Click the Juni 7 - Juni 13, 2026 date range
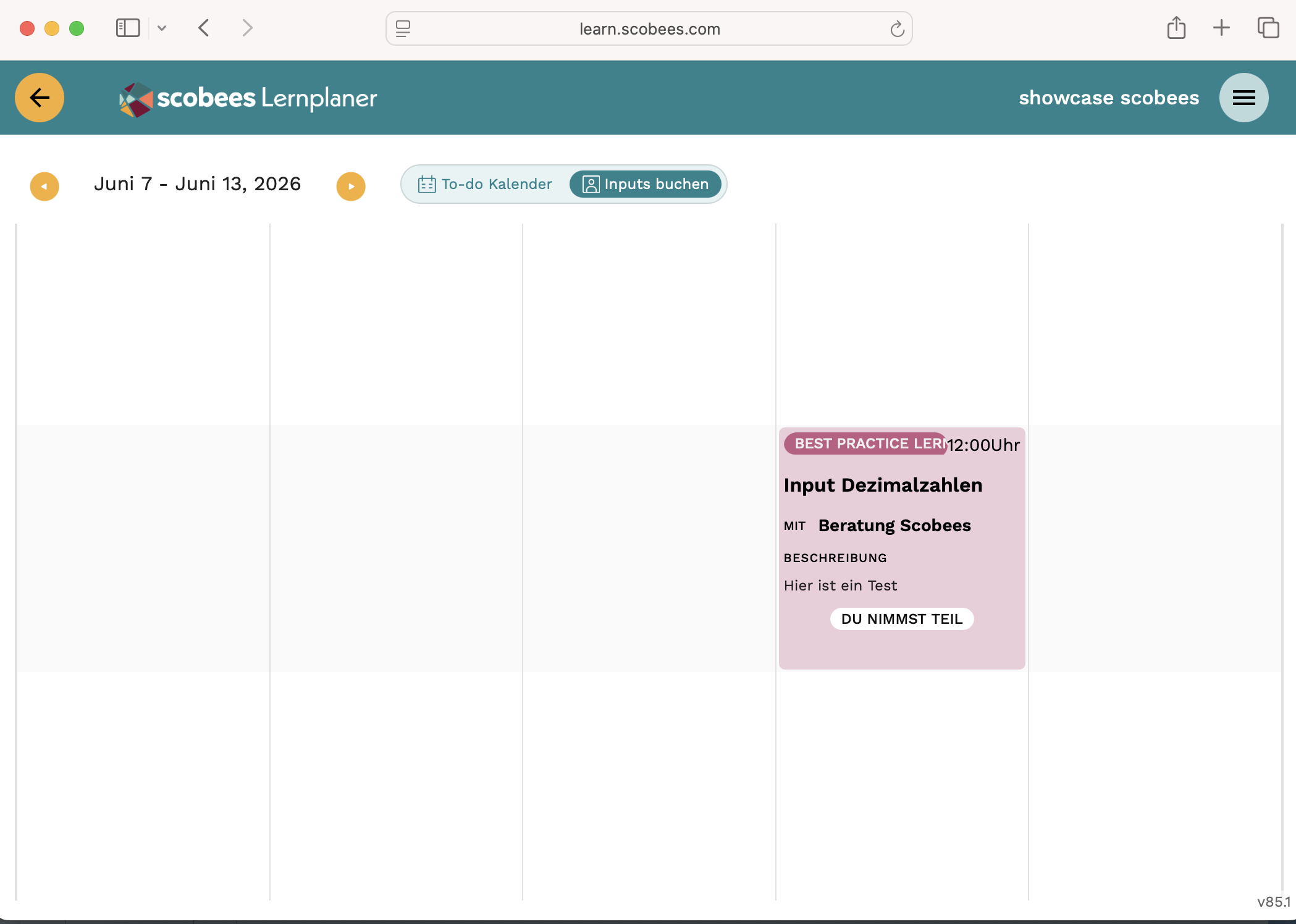Image resolution: width=1296 pixels, height=924 pixels. coord(198,184)
